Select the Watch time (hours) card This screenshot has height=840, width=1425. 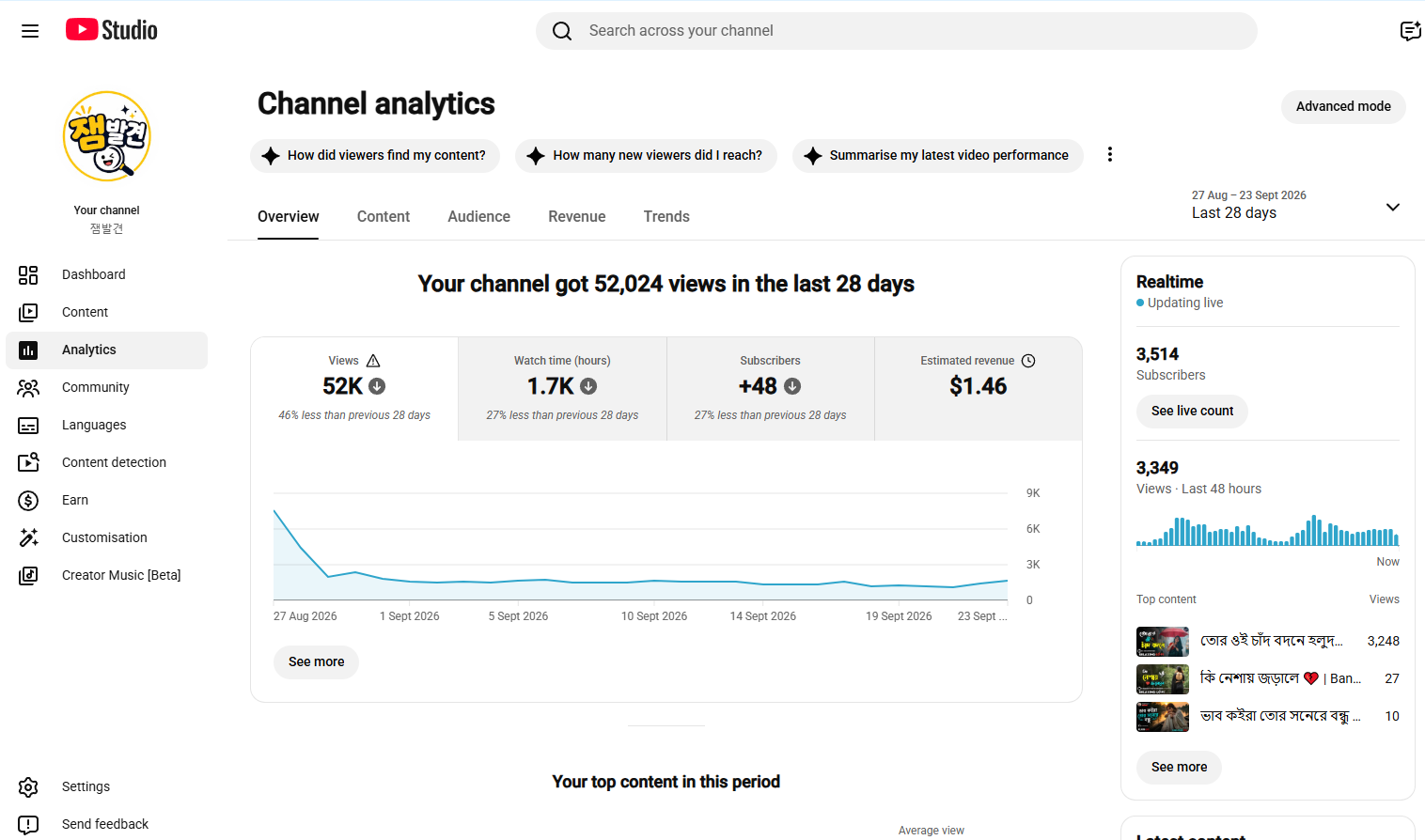(562, 389)
